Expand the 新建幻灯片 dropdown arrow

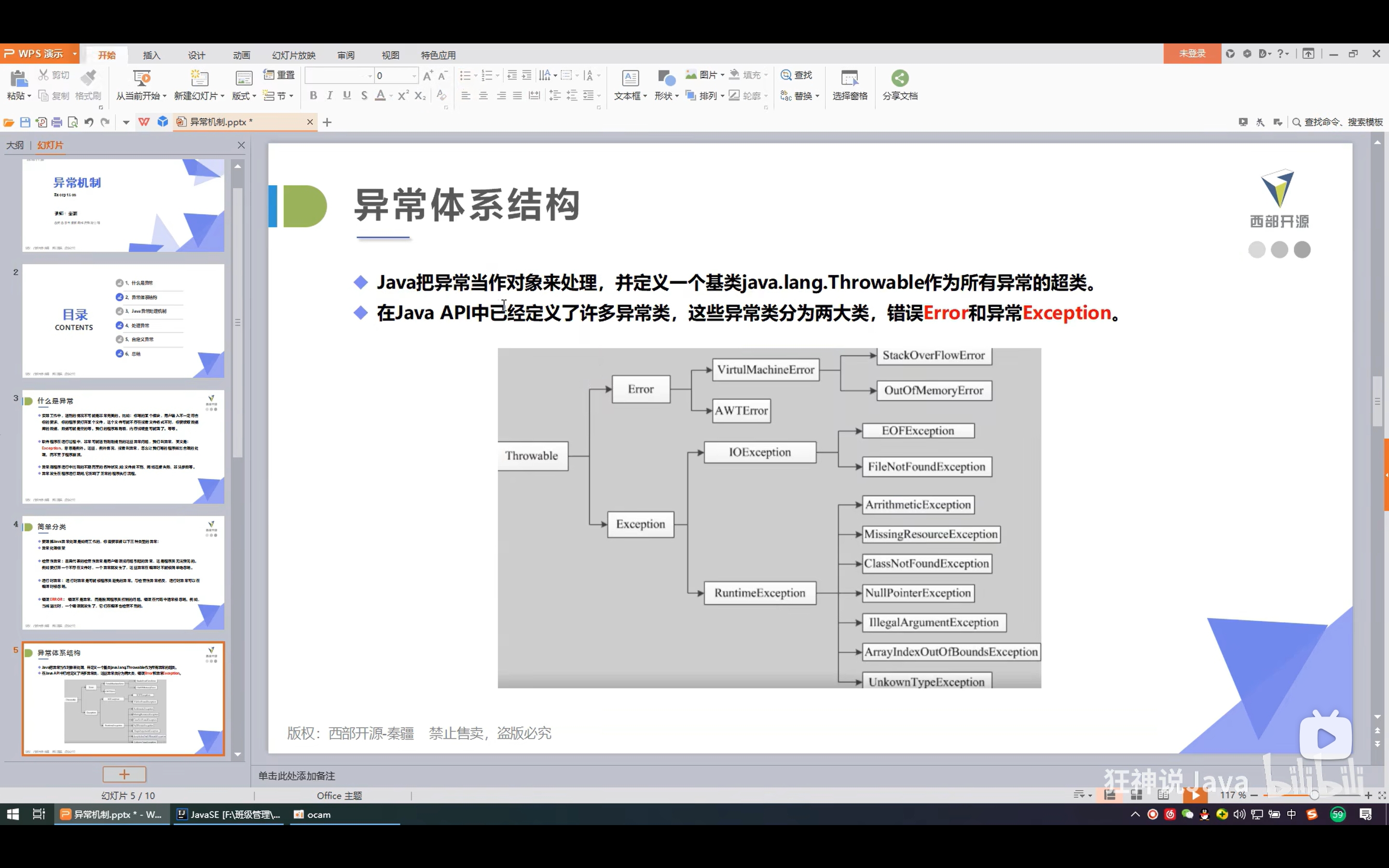point(222,96)
